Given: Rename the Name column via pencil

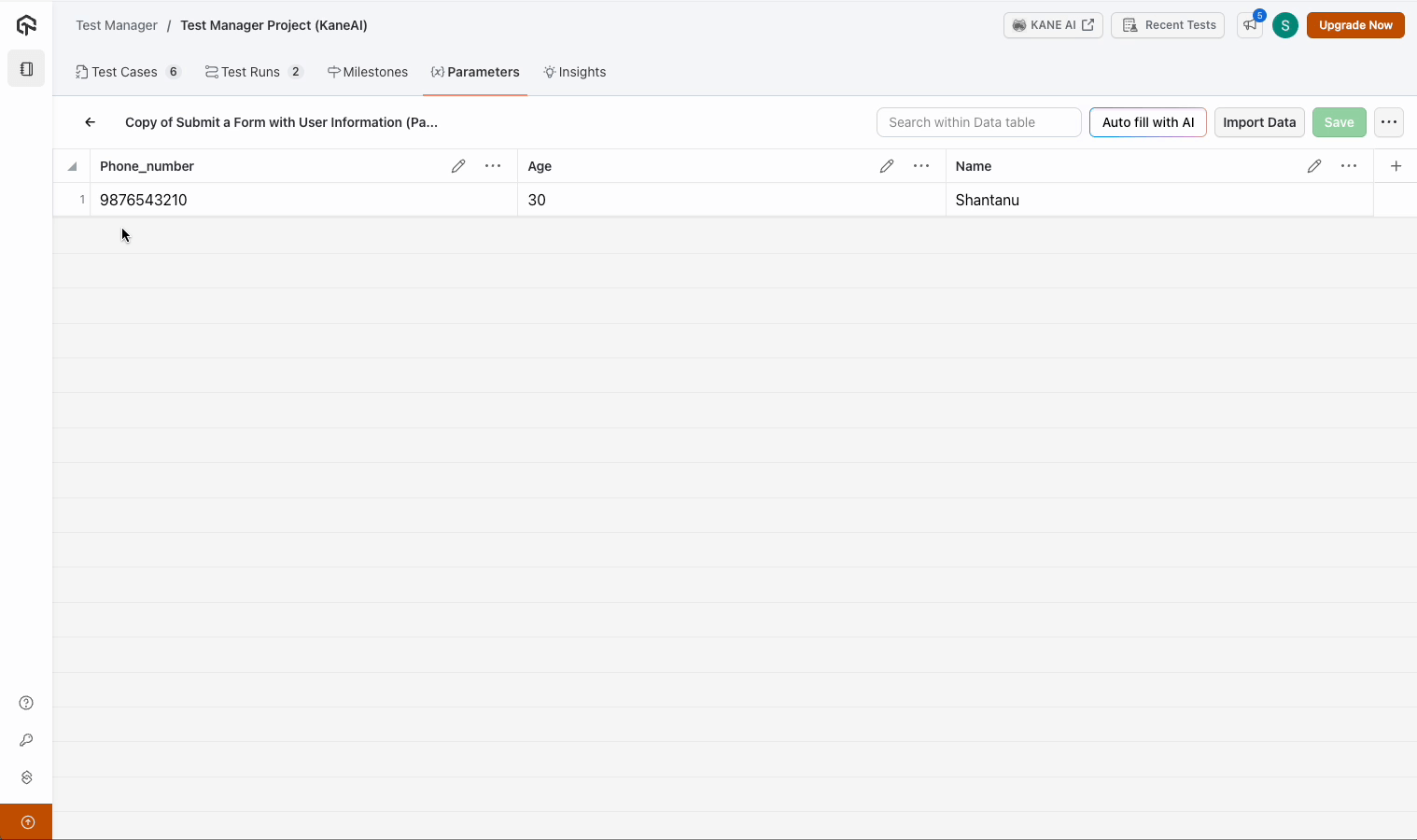Looking at the screenshot, I should coord(1314,166).
